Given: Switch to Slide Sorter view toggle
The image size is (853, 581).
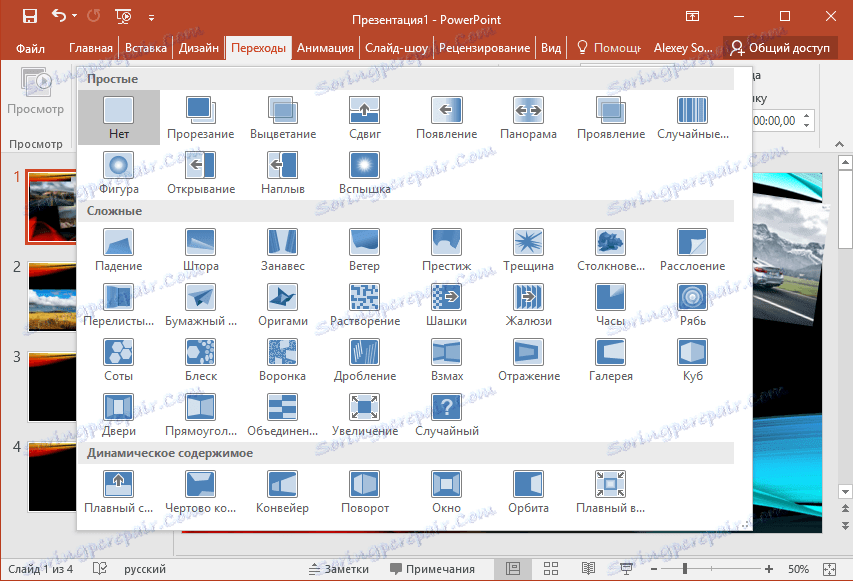Looking at the screenshot, I should coord(550,568).
